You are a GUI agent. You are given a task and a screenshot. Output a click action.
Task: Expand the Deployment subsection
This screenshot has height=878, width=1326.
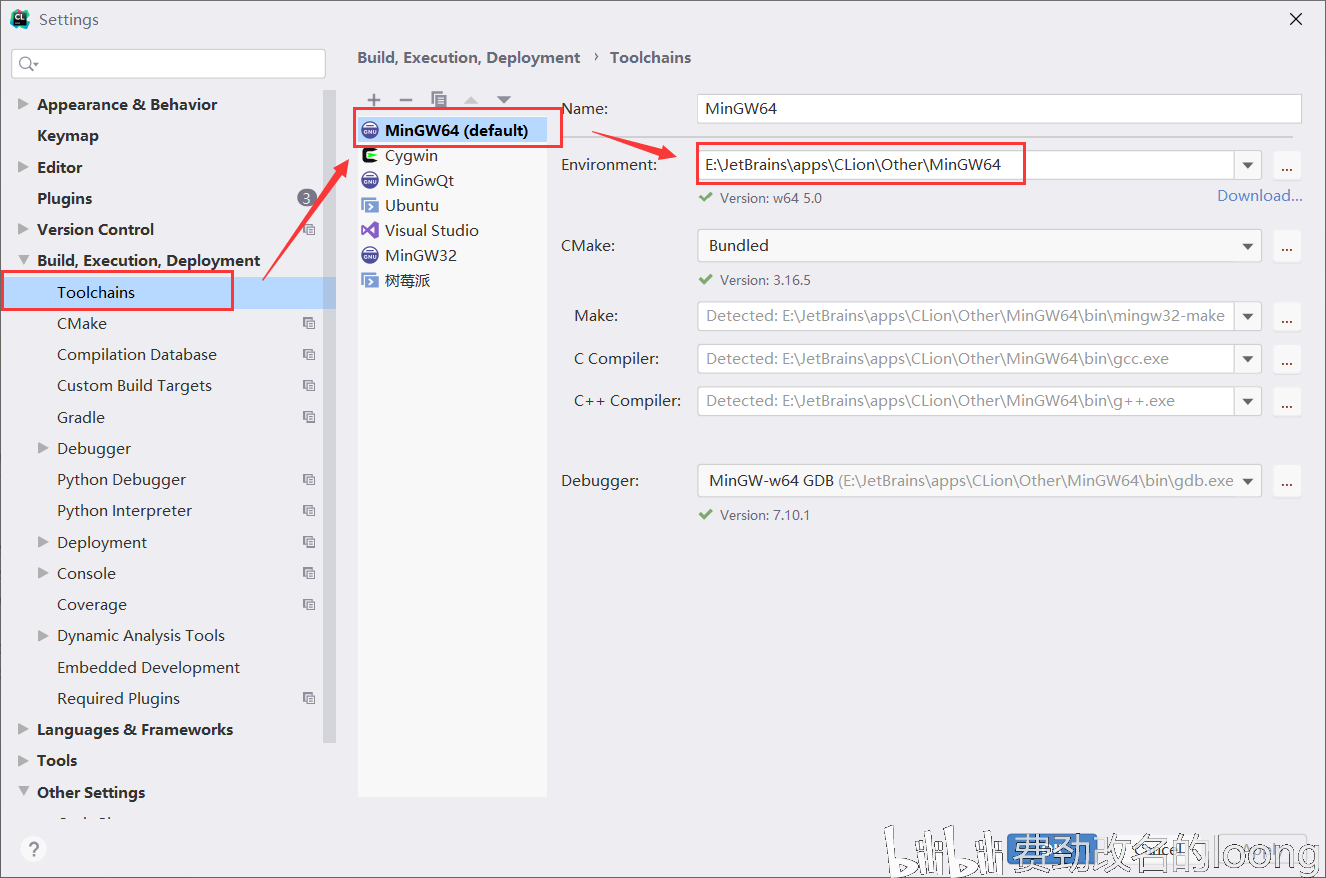click(43, 542)
